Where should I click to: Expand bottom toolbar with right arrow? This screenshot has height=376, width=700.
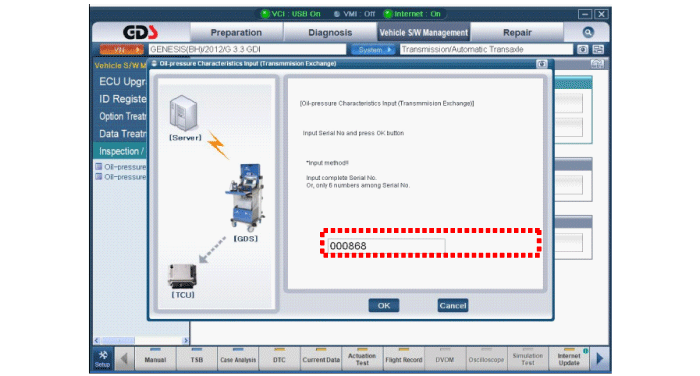(600, 359)
